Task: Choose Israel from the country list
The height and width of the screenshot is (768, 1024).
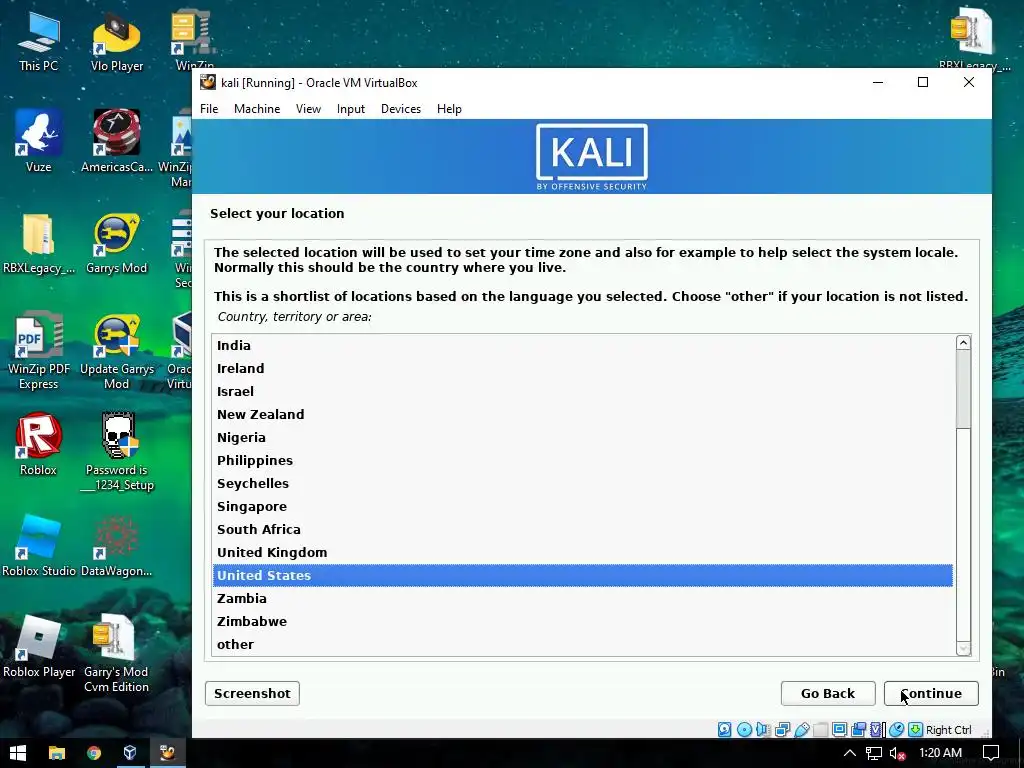Action: 583,391
